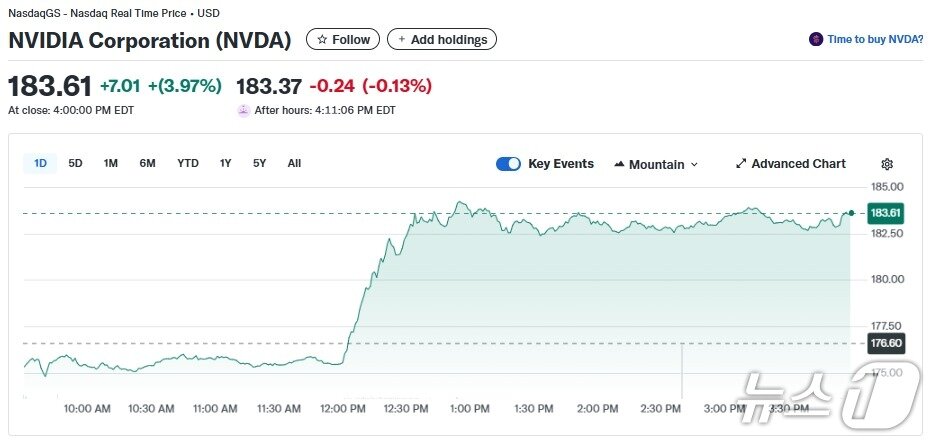This screenshot has width=934, height=443.
Task: Select the 1M chart range
Action: pos(111,163)
